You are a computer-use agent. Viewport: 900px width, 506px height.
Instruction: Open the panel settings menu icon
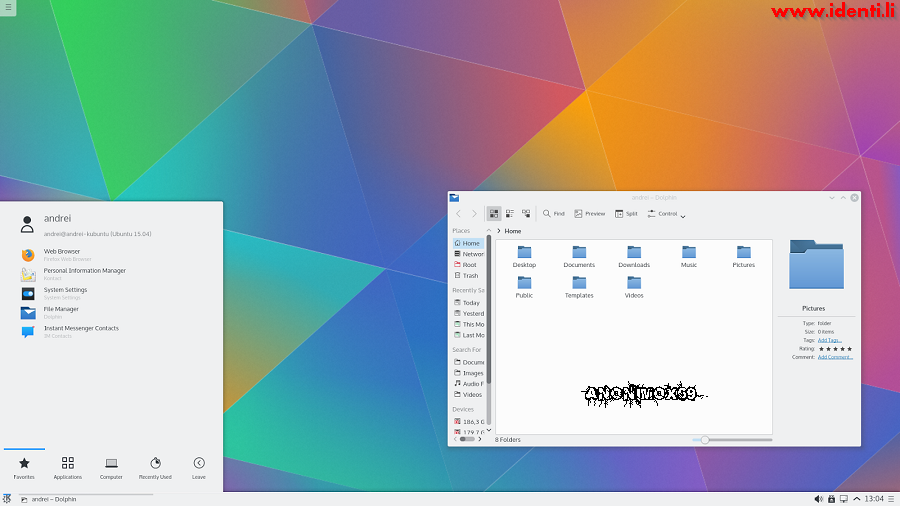(891, 499)
